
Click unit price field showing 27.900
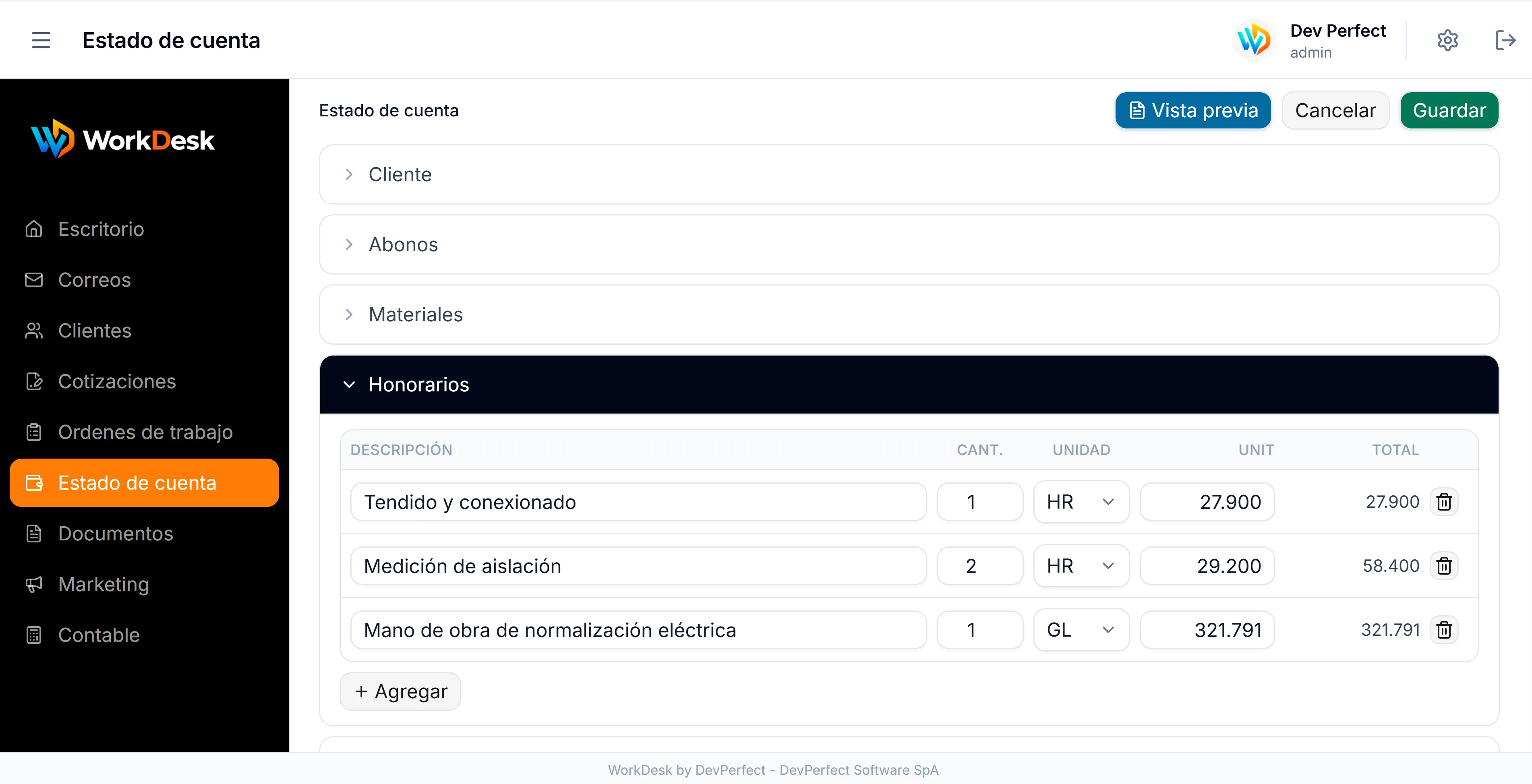coord(1207,502)
